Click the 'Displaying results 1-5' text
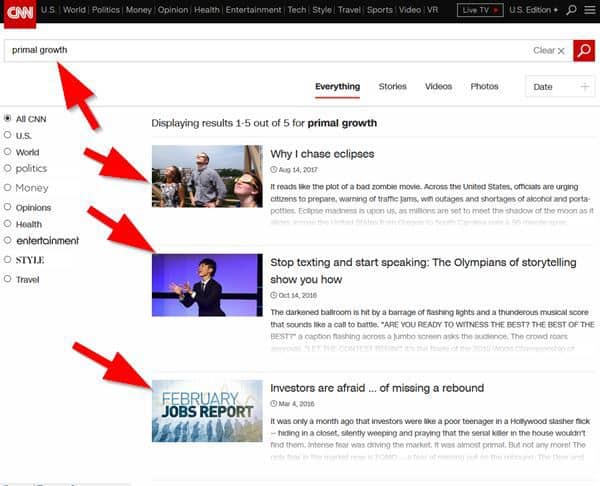The image size is (600, 486). (264, 123)
